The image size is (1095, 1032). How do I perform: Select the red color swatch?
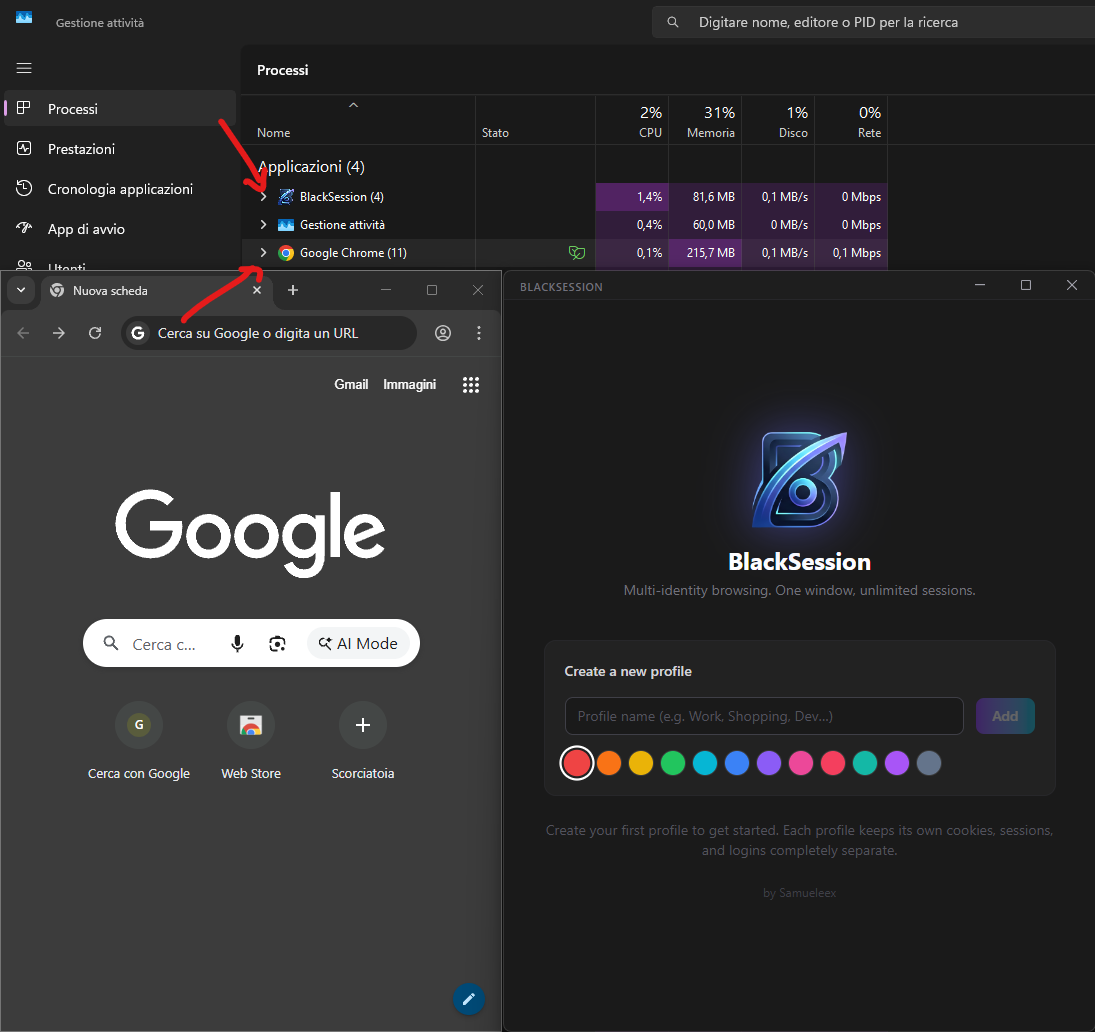point(577,763)
